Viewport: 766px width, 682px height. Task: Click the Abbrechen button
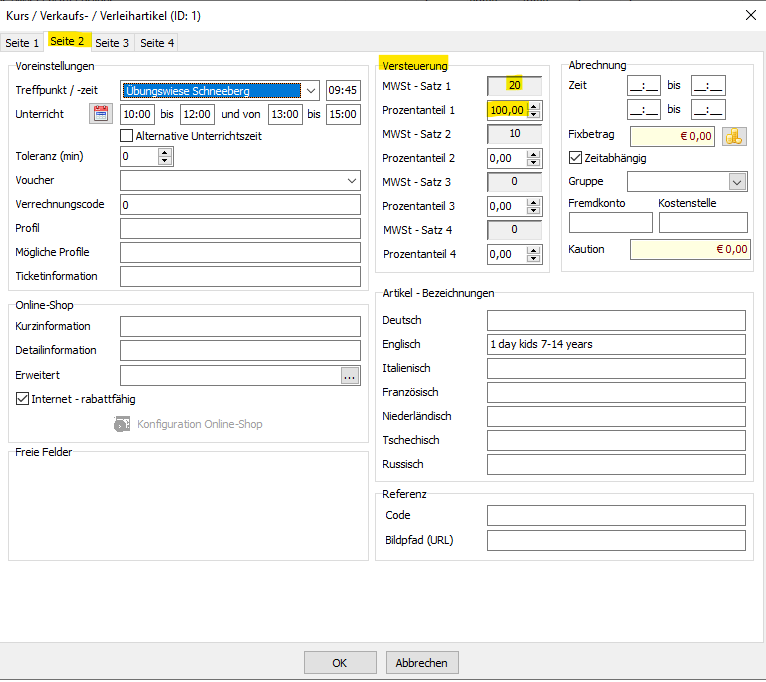(x=422, y=663)
